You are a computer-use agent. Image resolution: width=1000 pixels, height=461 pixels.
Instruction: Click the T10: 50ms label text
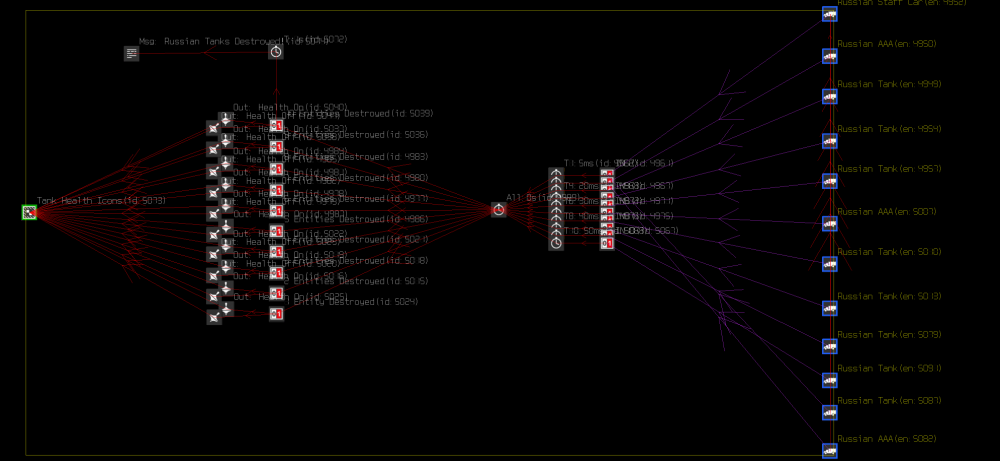(x=582, y=231)
